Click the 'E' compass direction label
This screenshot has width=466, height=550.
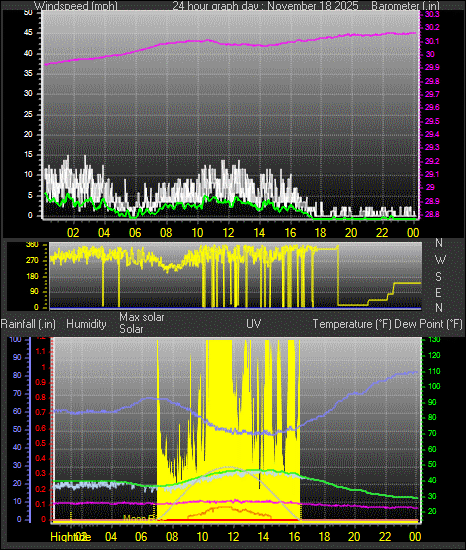[438, 292]
